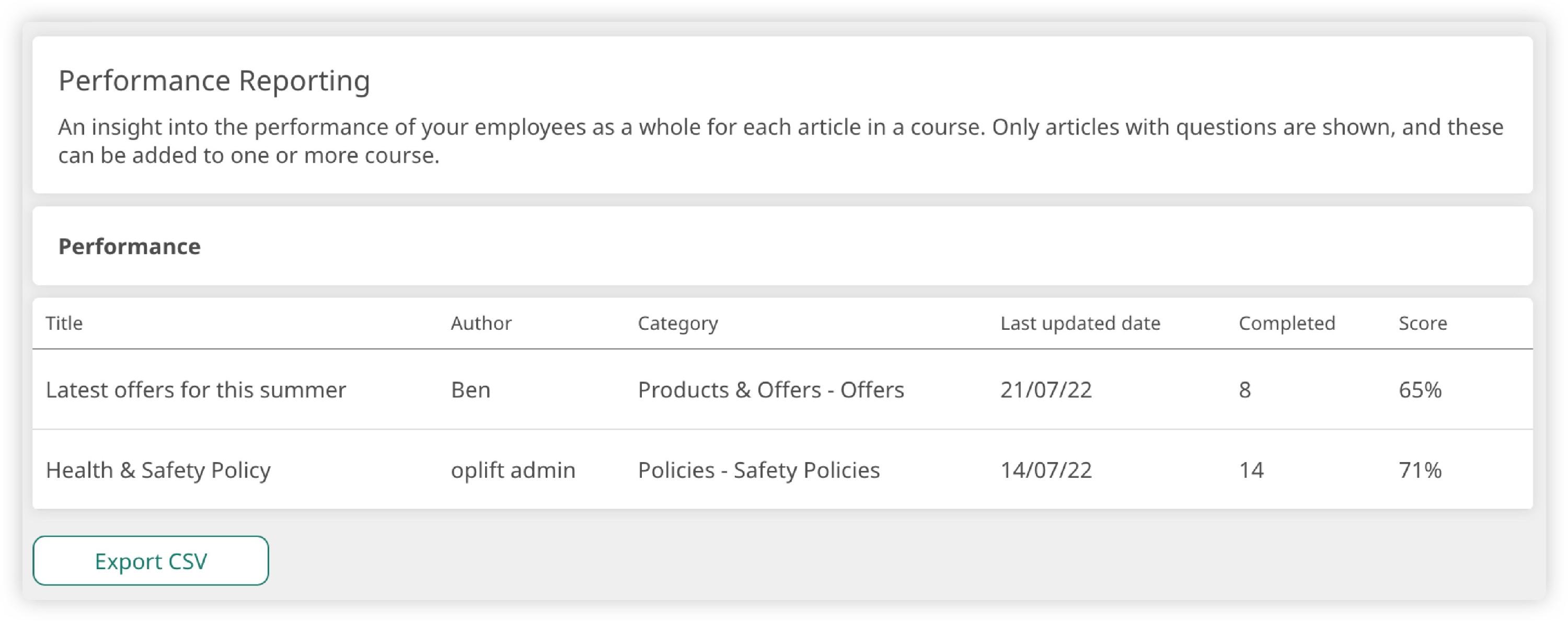The image size is (1568, 622).
Task: Click the 65% score value
Action: tap(1420, 389)
